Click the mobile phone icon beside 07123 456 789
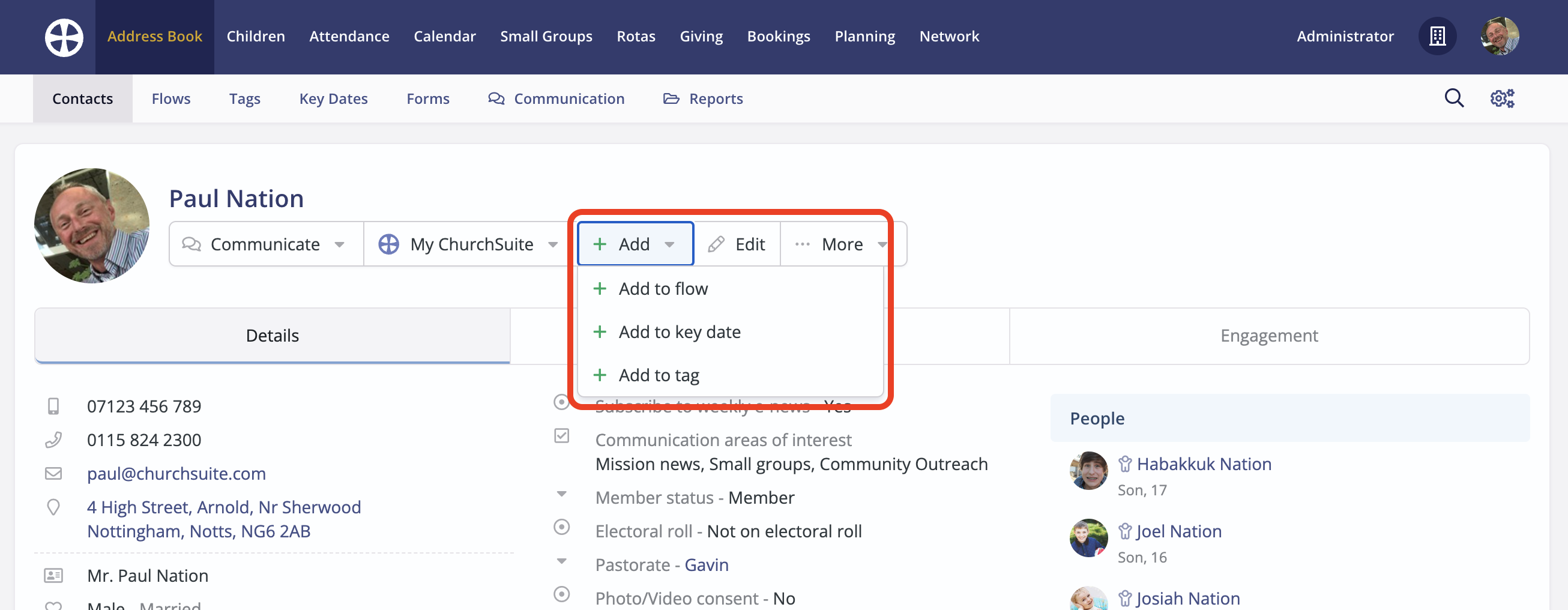1568x610 pixels. [53, 406]
